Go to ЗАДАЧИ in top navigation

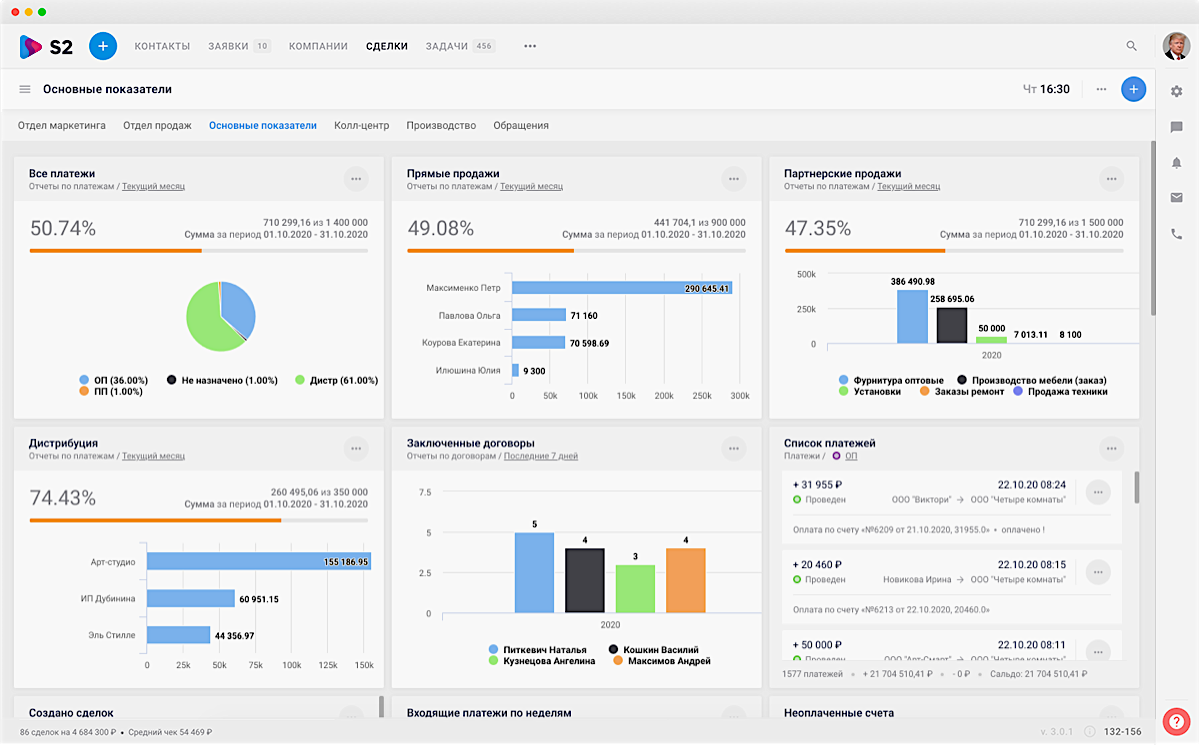coord(447,46)
